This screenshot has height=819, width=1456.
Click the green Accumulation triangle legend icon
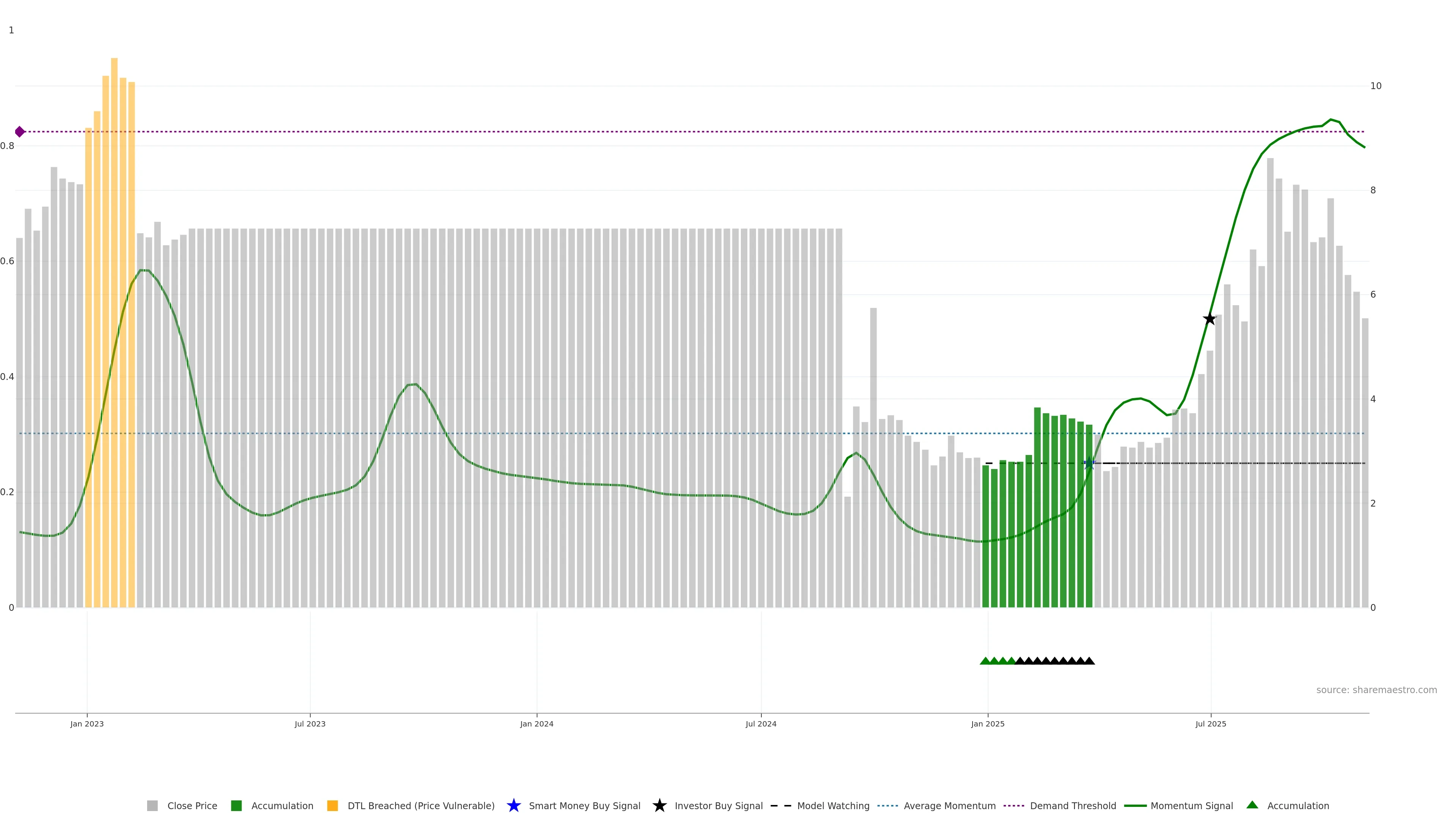pos(1252,805)
